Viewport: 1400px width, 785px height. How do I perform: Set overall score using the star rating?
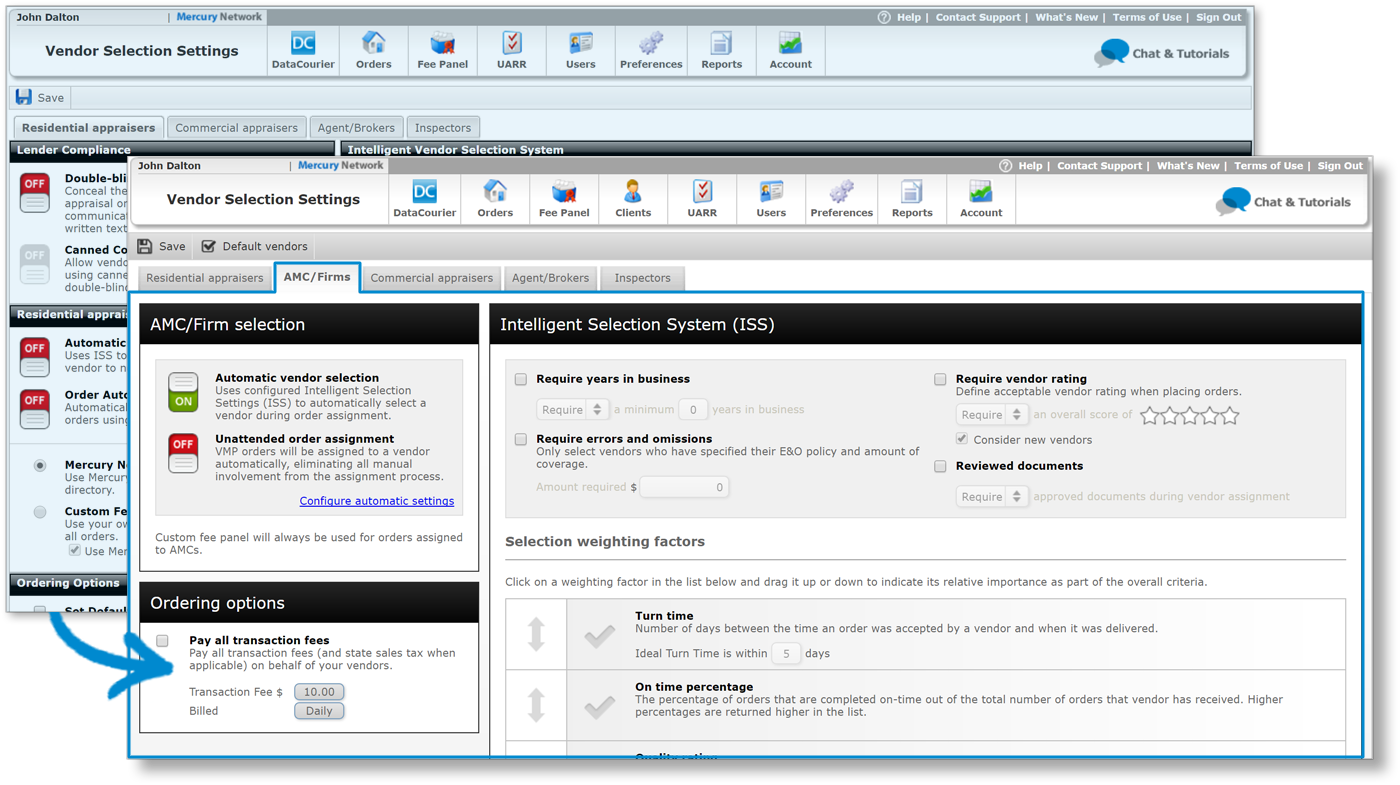[1190, 415]
